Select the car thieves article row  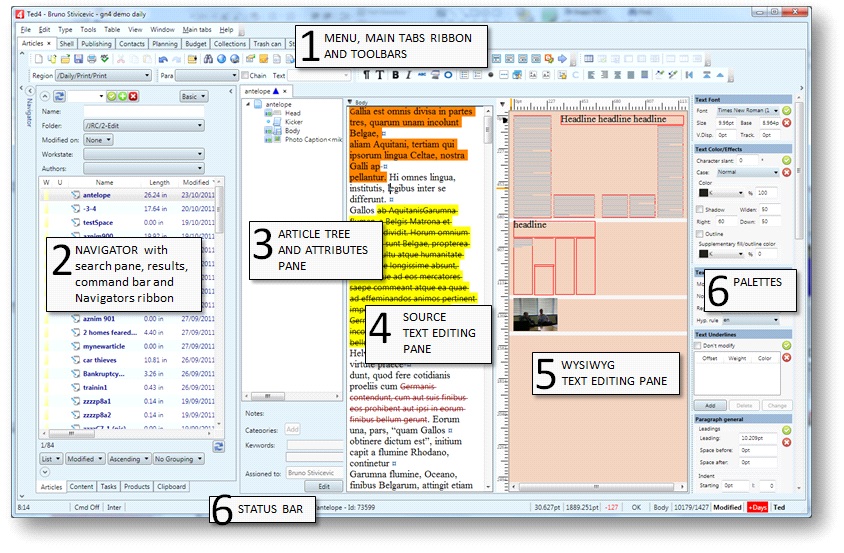tap(130, 360)
